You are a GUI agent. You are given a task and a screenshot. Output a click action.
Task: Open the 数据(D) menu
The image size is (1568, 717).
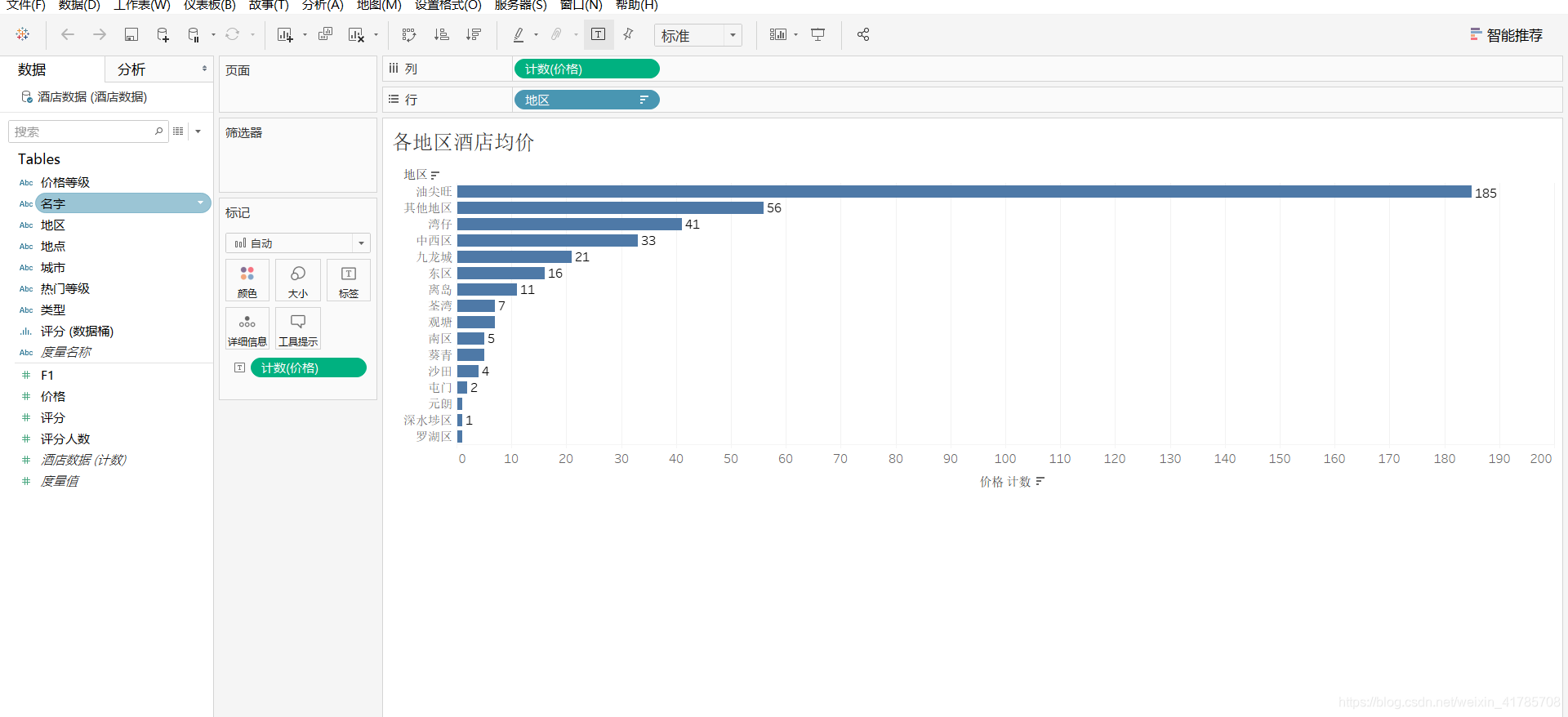coord(79,6)
